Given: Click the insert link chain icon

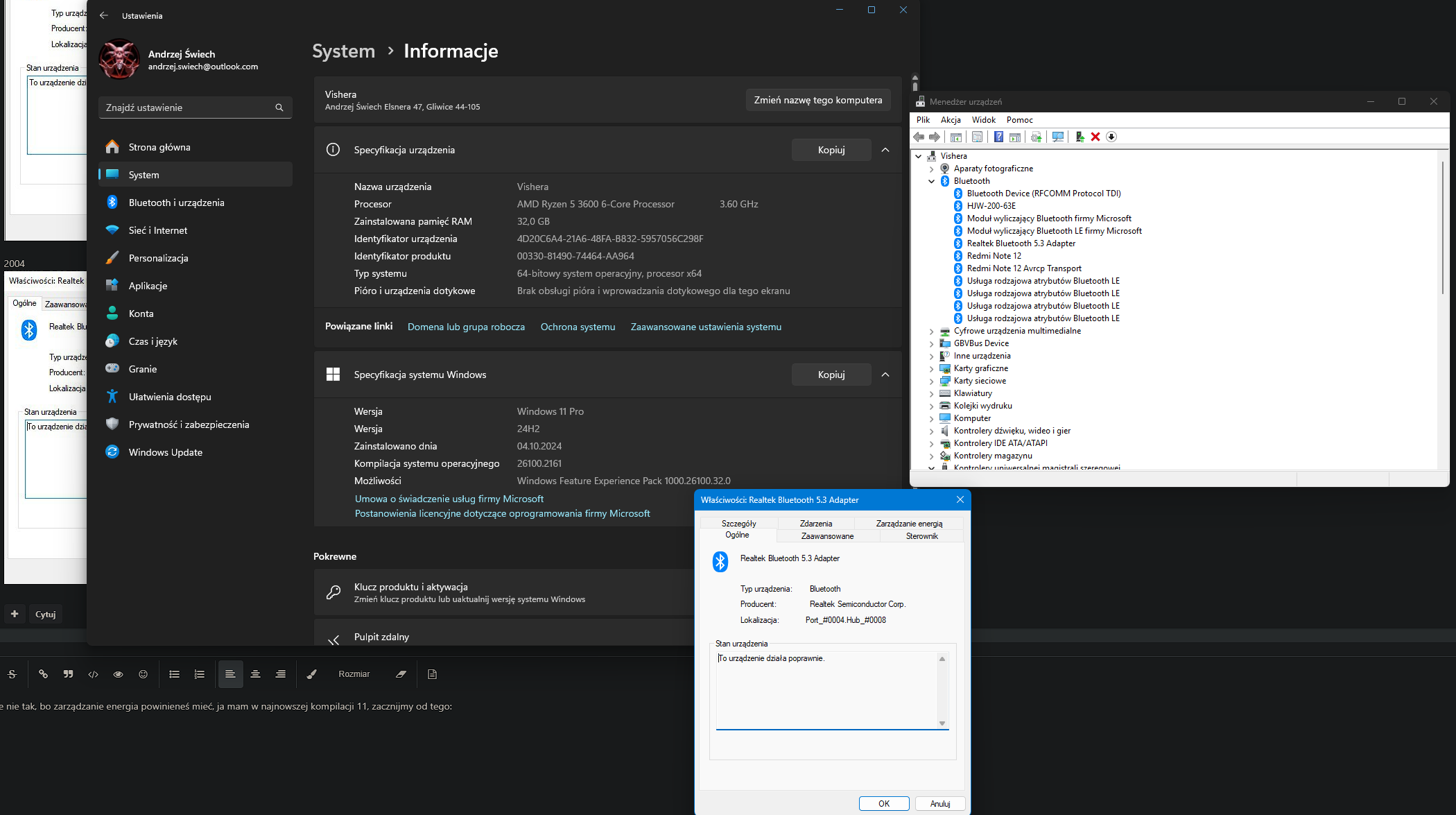Looking at the screenshot, I should pyautogui.click(x=43, y=674).
